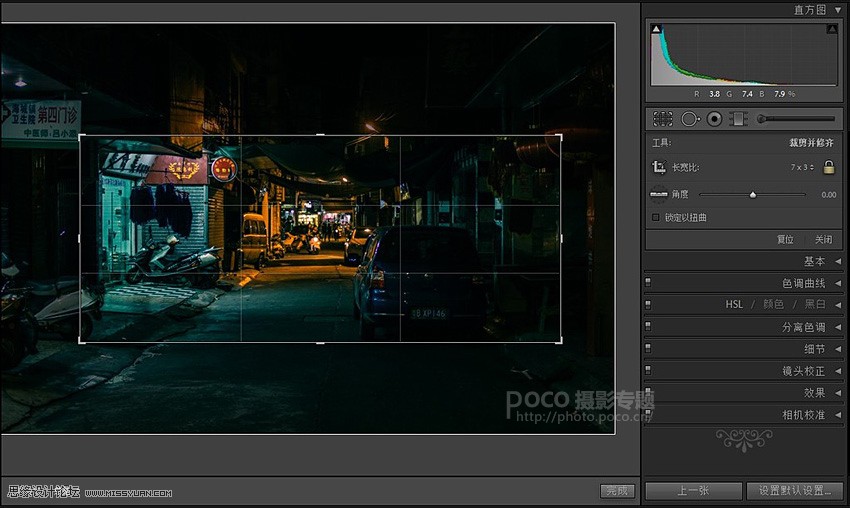Select the crop overlay tool icon
The width and height of the screenshot is (850, 508).
coord(662,119)
